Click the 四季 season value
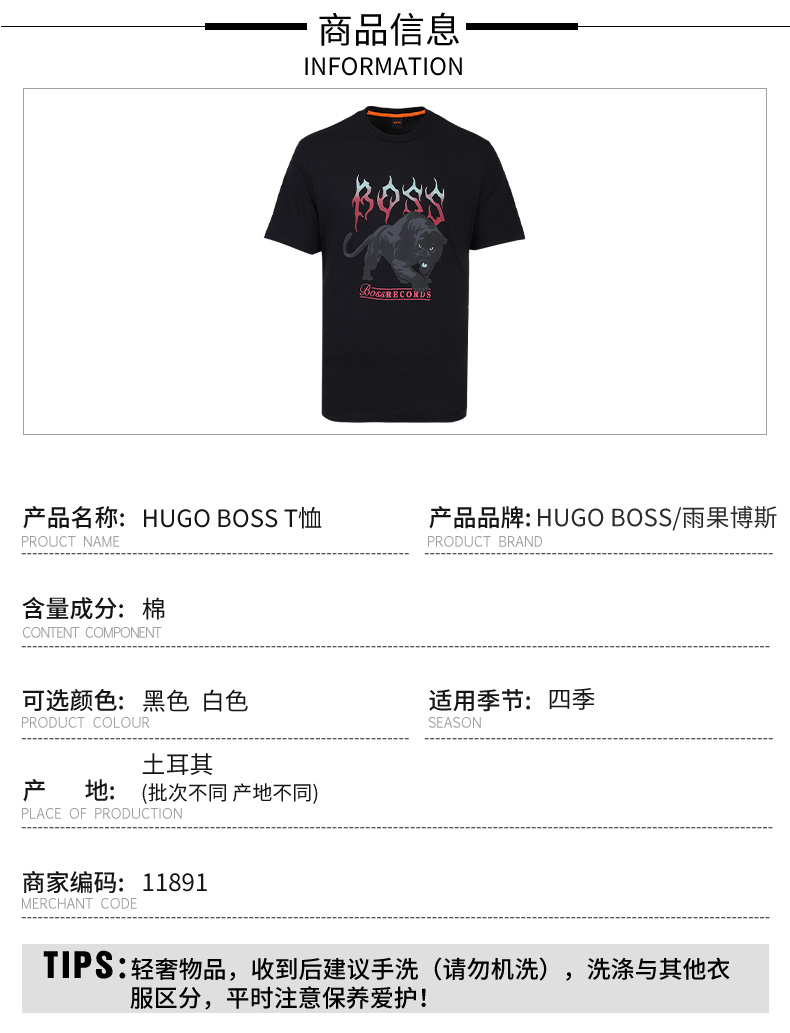Screen dimensions: 790x1033 [571, 699]
